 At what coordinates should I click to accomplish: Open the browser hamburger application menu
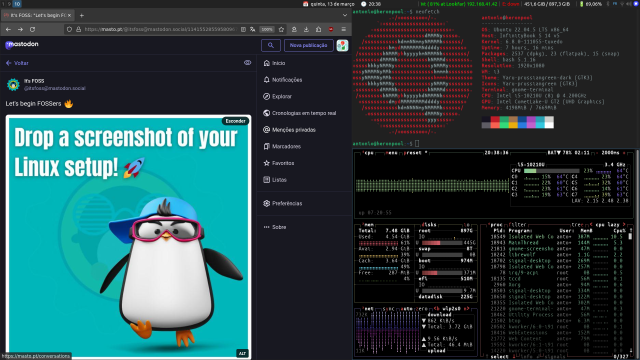click(x=344, y=29)
